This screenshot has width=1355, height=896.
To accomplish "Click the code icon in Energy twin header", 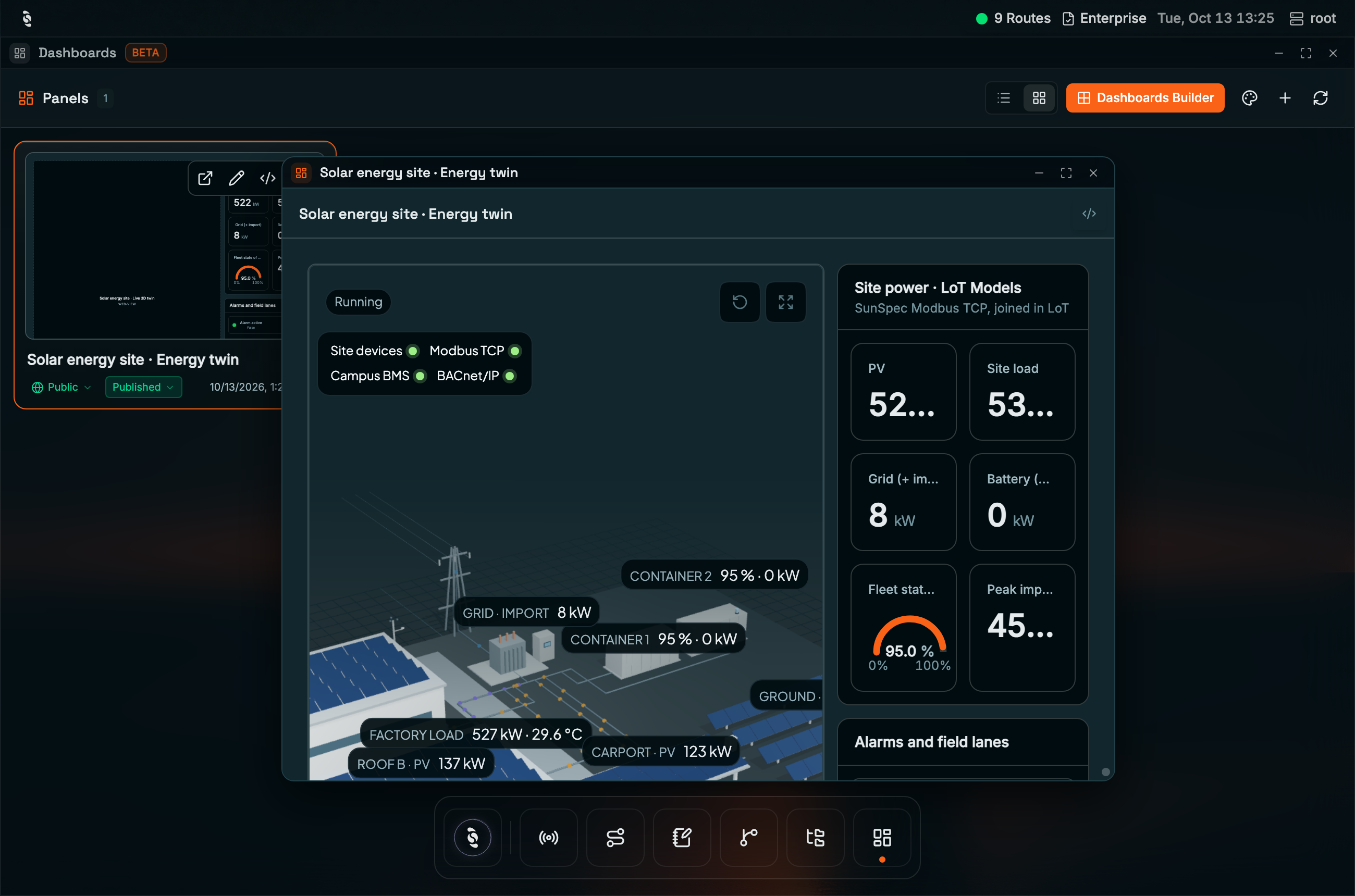I will point(1089,214).
